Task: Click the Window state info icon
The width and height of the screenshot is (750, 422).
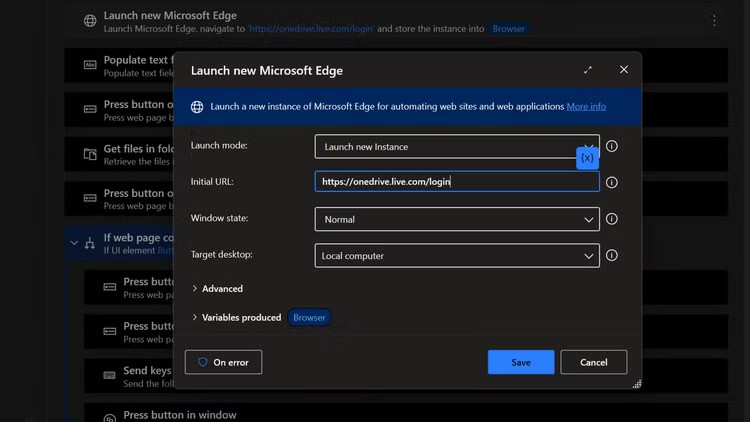Action: point(612,219)
